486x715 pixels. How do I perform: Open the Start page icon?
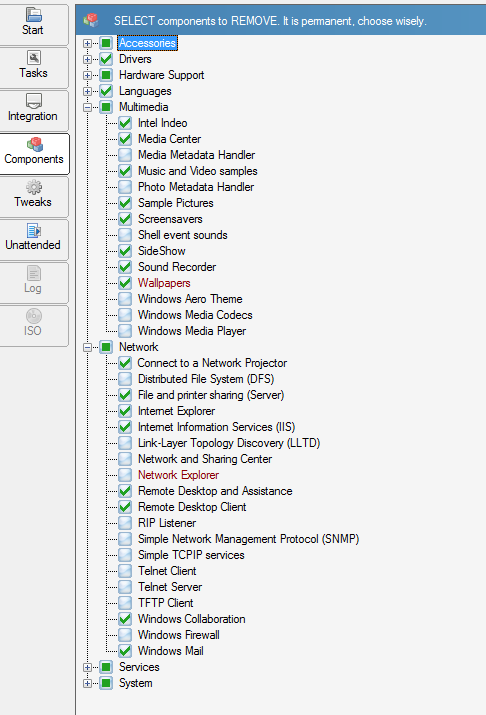pos(33,15)
